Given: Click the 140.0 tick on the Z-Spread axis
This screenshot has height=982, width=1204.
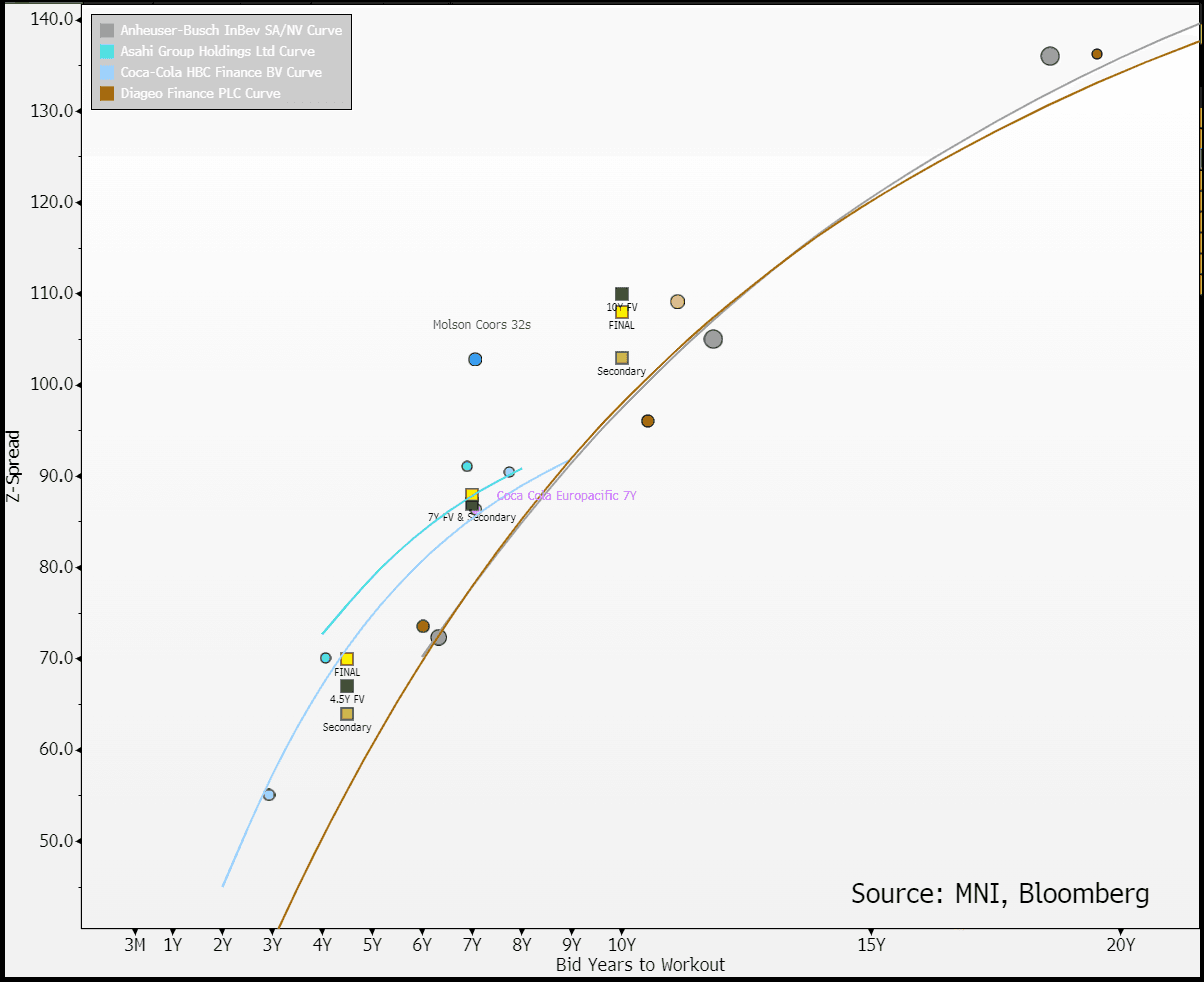Looking at the screenshot, I should (53, 19).
